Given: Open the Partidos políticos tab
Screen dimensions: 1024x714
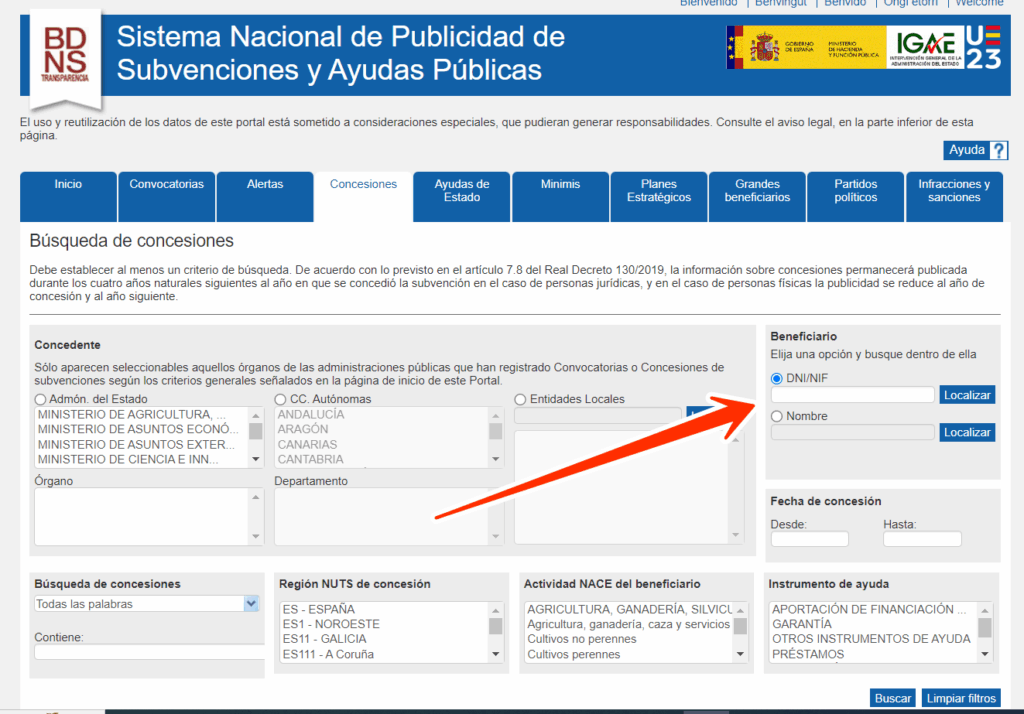Looking at the screenshot, I should pos(856,197).
